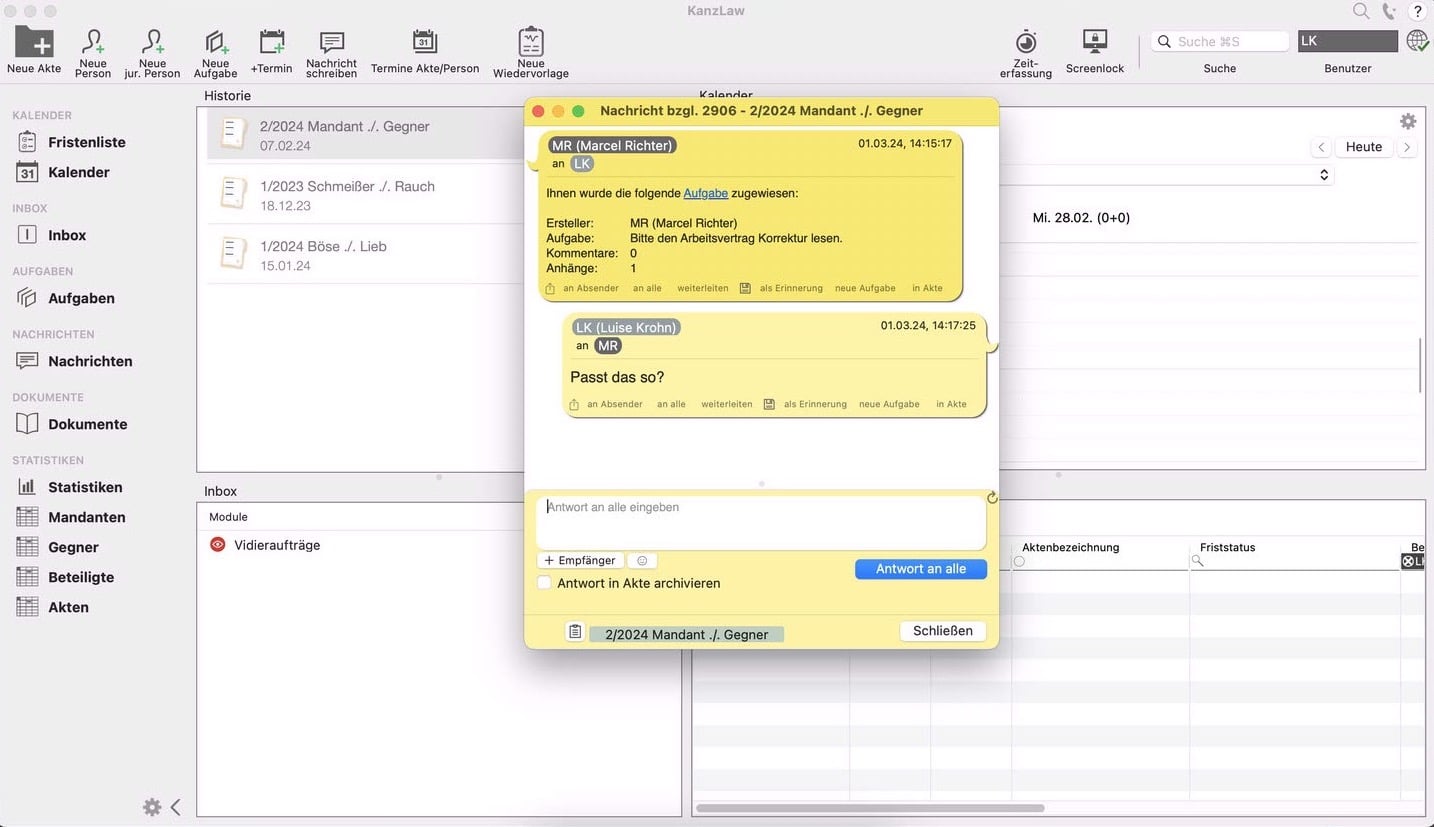Create a Neue Wiedervorlage
The height and width of the screenshot is (827, 1434).
click(x=531, y=53)
